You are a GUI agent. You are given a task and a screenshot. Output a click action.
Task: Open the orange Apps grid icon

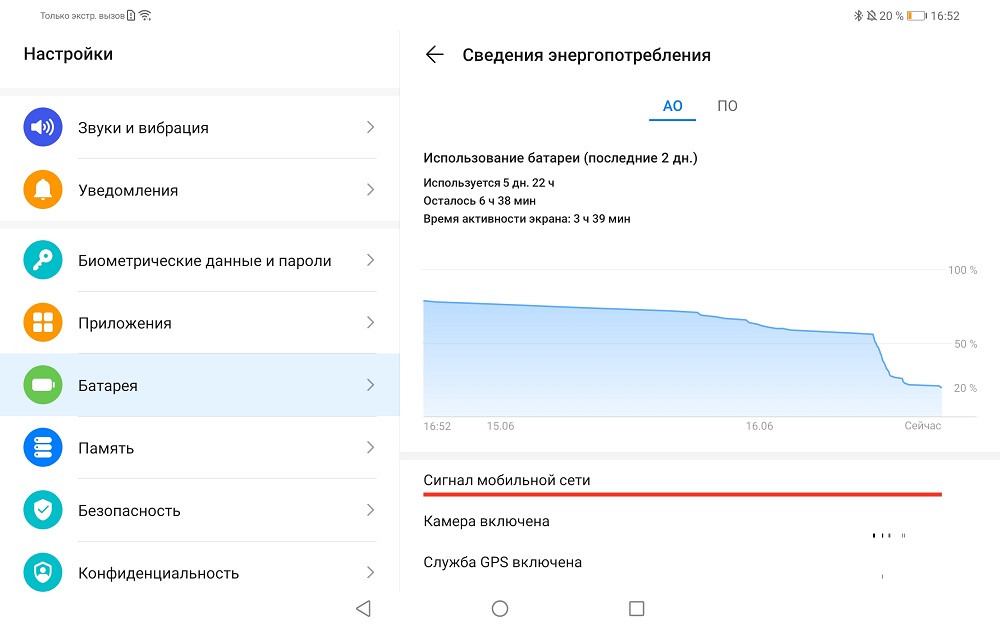[43, 322]
